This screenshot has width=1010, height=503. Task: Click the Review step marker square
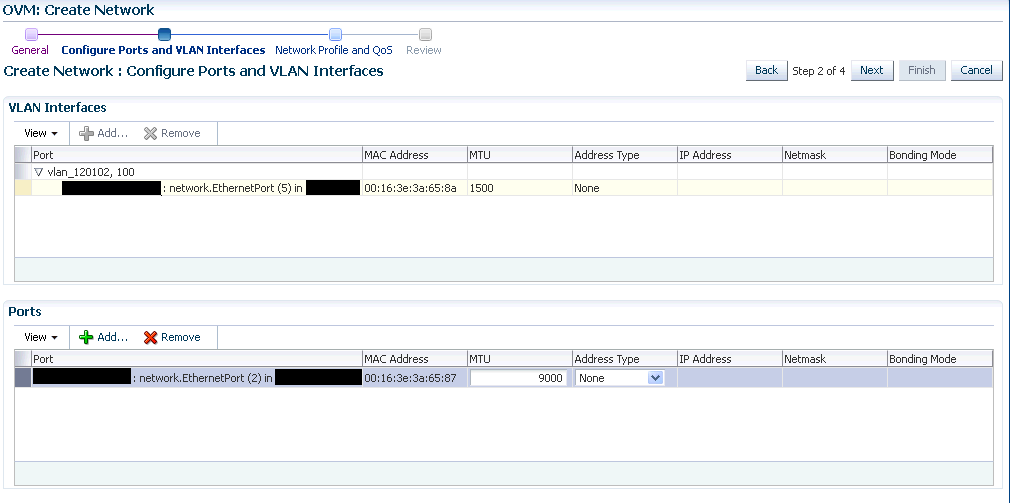tap(425, 35)
